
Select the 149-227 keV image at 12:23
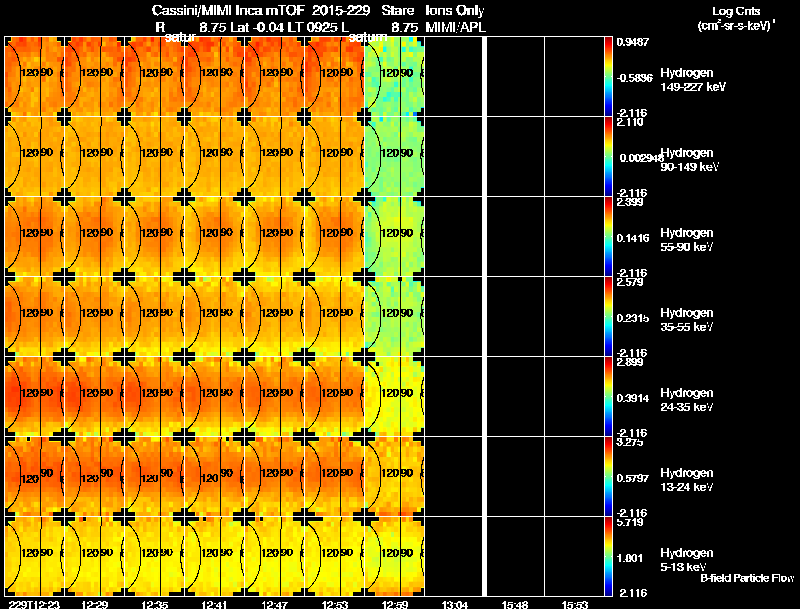click(x=34, y=77)
